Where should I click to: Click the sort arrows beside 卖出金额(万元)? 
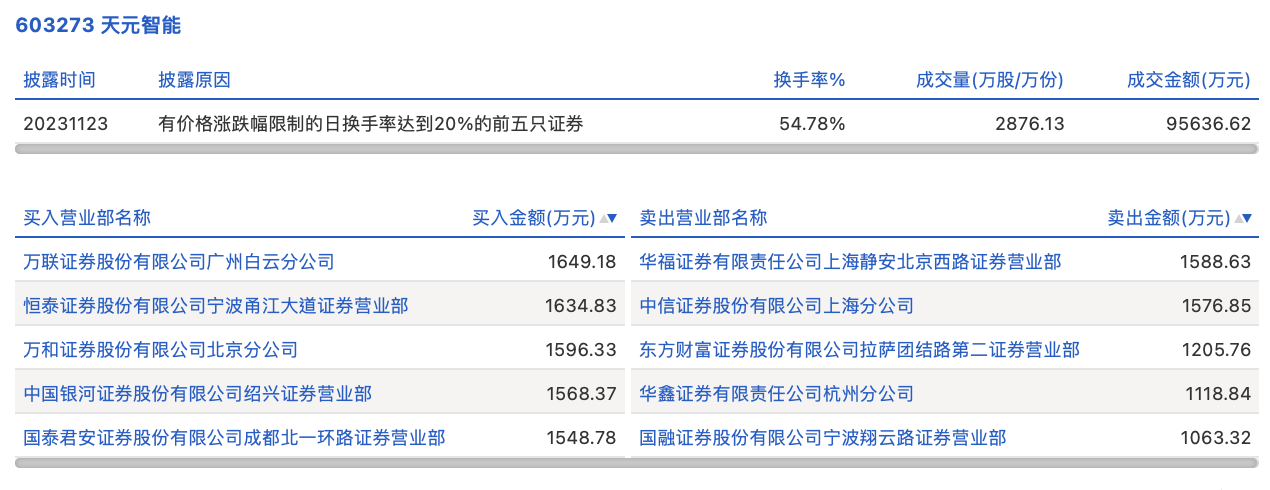click(x=1243, y=218)
